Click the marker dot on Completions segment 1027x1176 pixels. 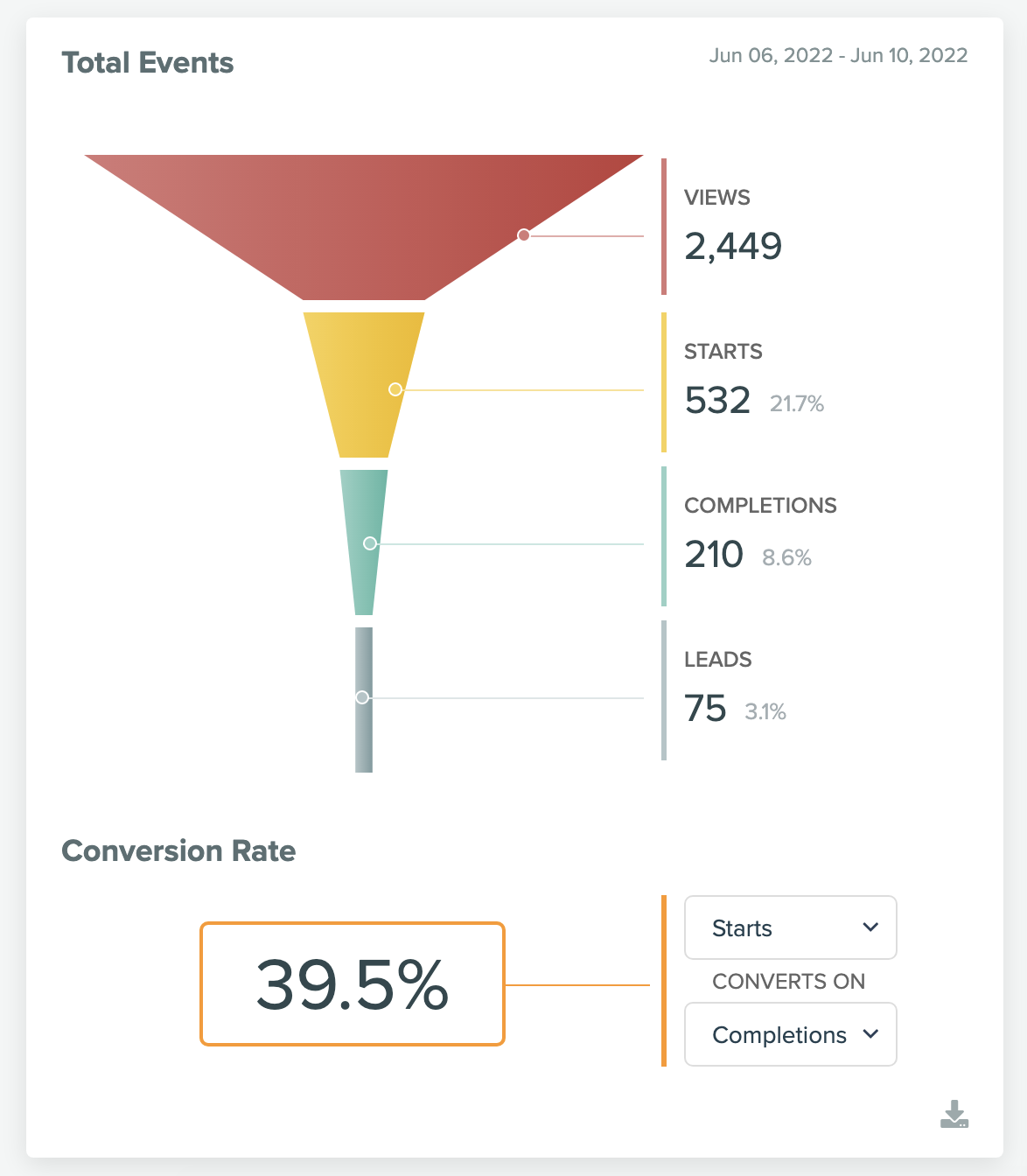tap(370, 543)
